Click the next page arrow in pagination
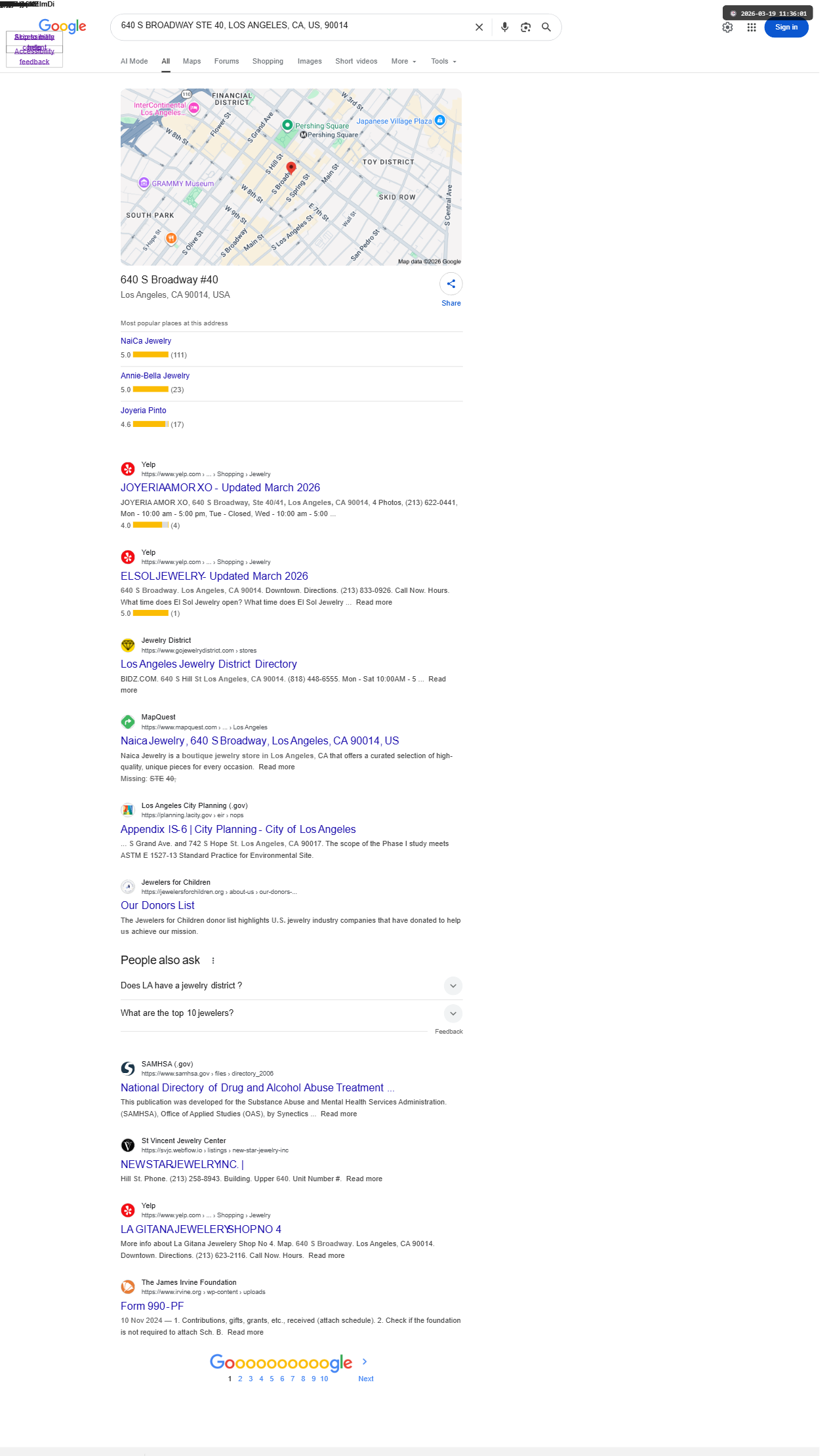The image size is (829, 1456). click(x=365, y=1362)
